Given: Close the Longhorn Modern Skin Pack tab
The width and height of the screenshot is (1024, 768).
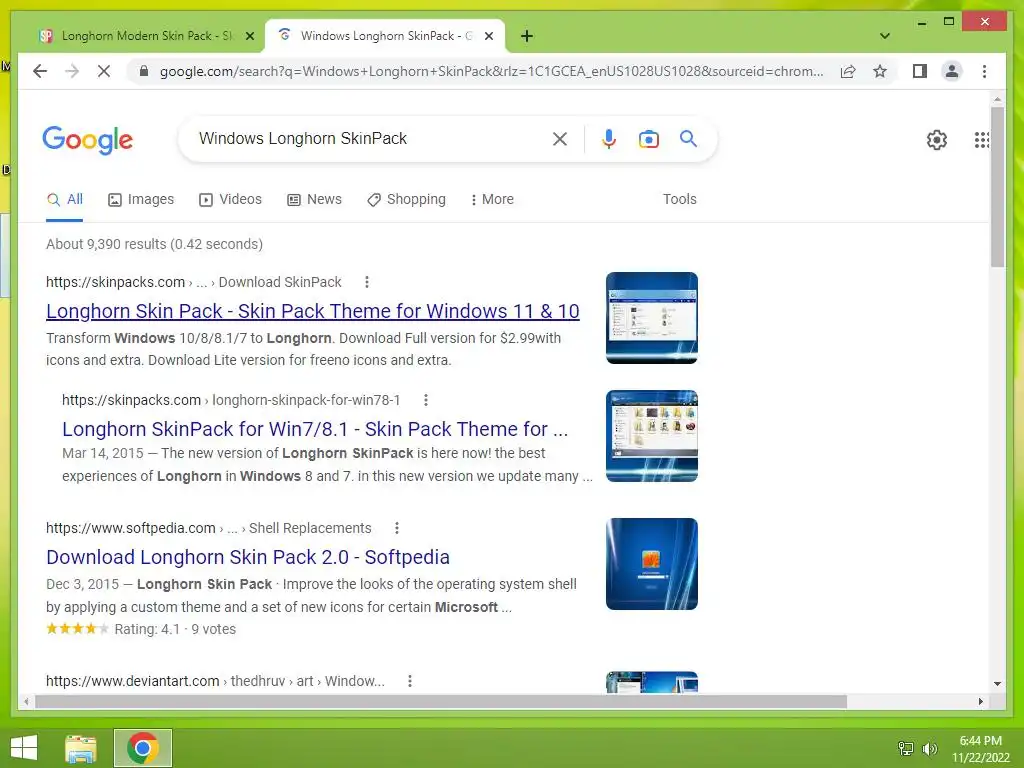Looking at the screenshot, I should (x=249, y=36).
